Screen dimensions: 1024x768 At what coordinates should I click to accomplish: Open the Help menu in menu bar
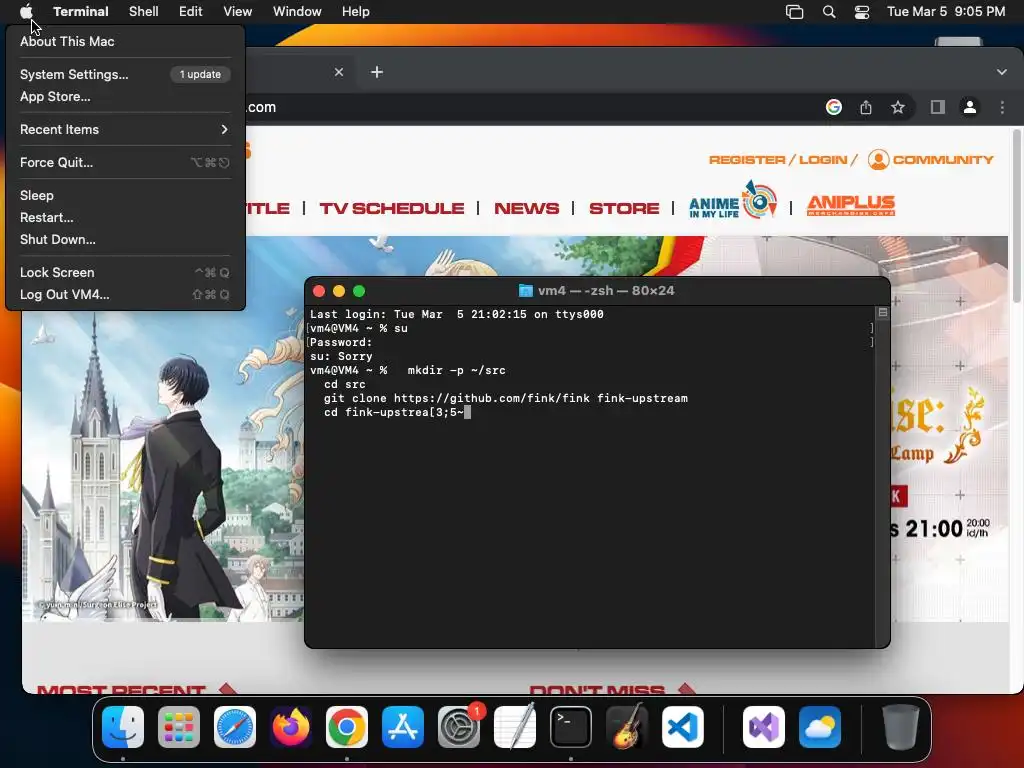click(x=356, y=12)
